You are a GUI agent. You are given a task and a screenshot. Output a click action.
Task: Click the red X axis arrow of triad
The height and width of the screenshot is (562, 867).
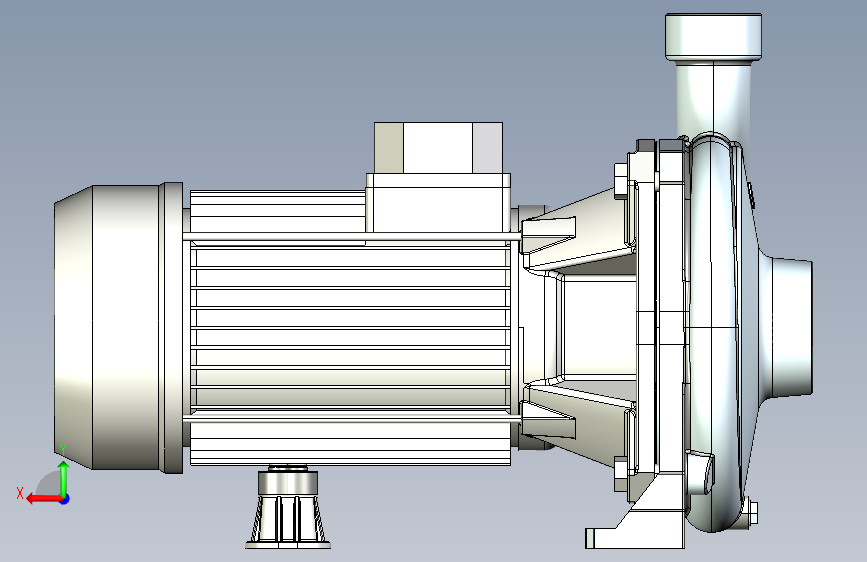coord(44,499)
